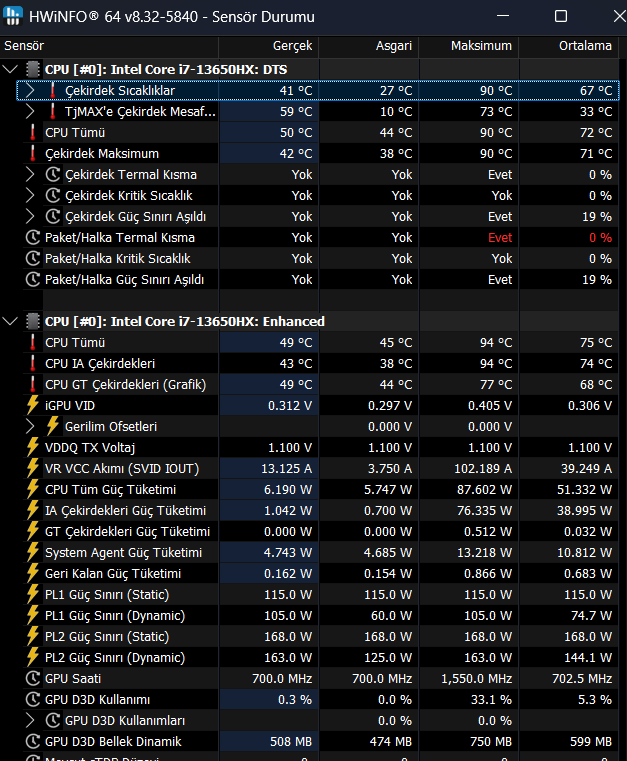The image size is (627, 761).
Task: Click the Sensör column header
Action: point(109,46)
